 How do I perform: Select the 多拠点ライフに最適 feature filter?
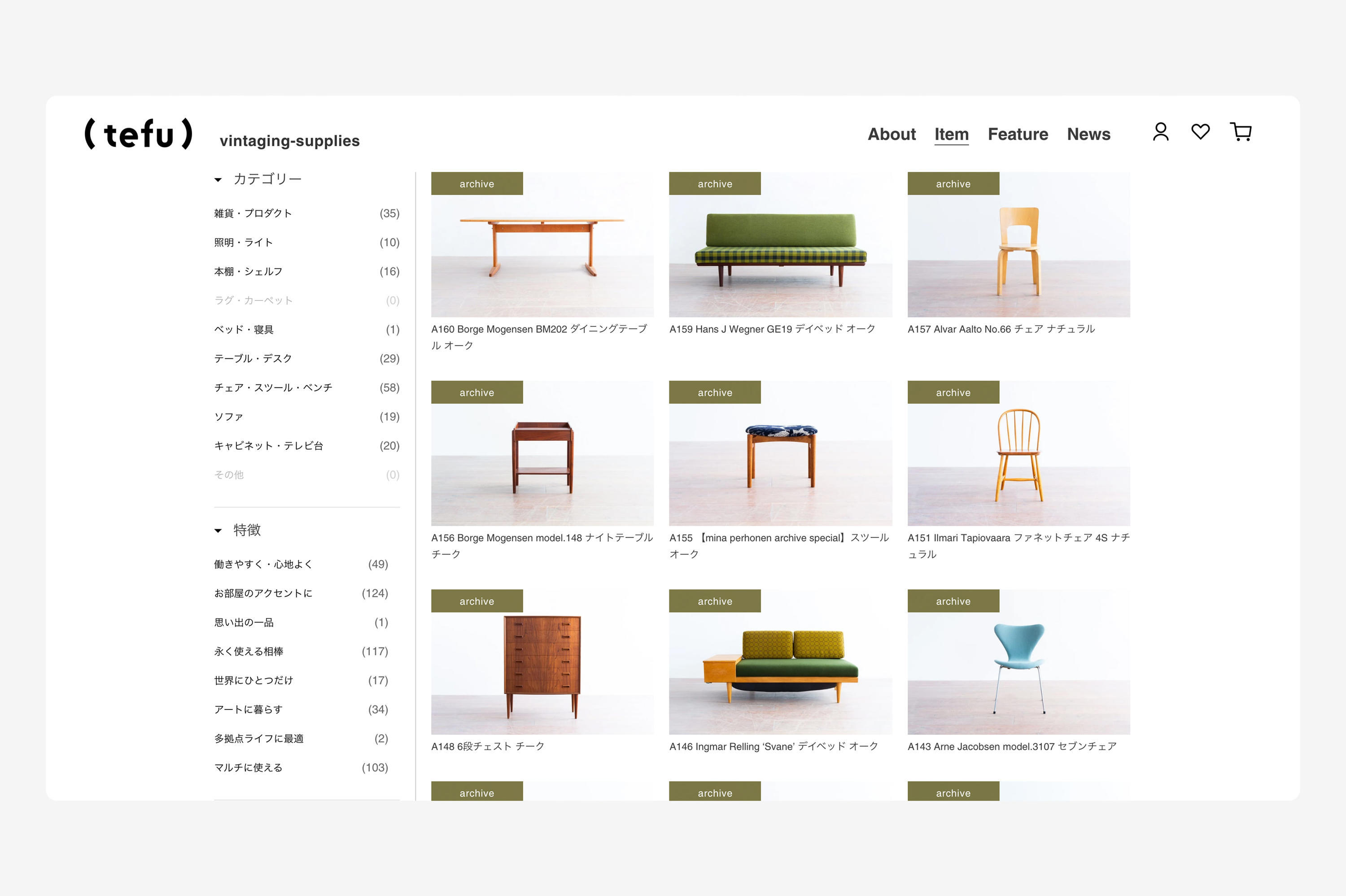301,739
